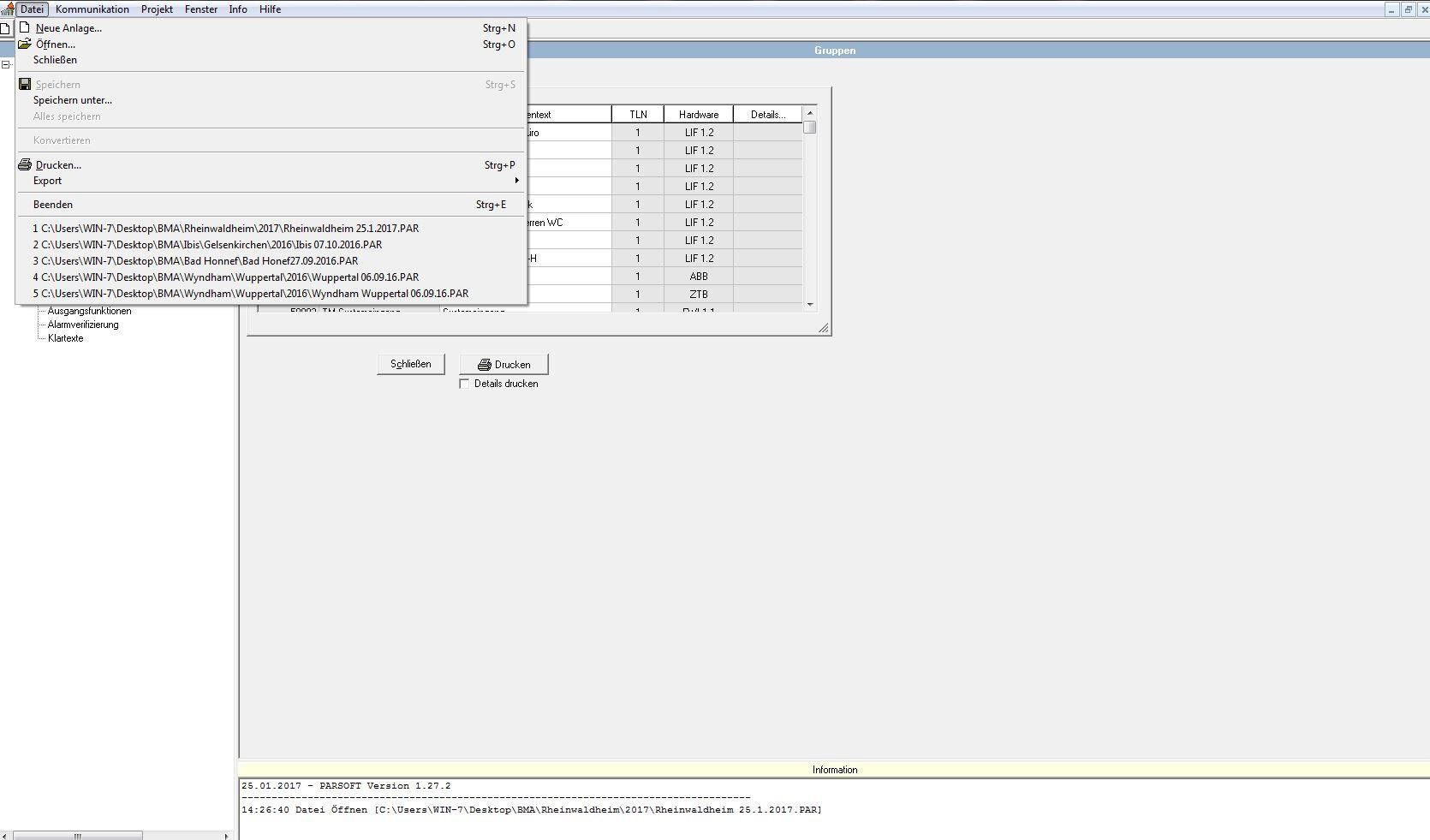Click the table scrollbar down arrow
Viewport: 1430px width, 840px height.
click(810, 305)
